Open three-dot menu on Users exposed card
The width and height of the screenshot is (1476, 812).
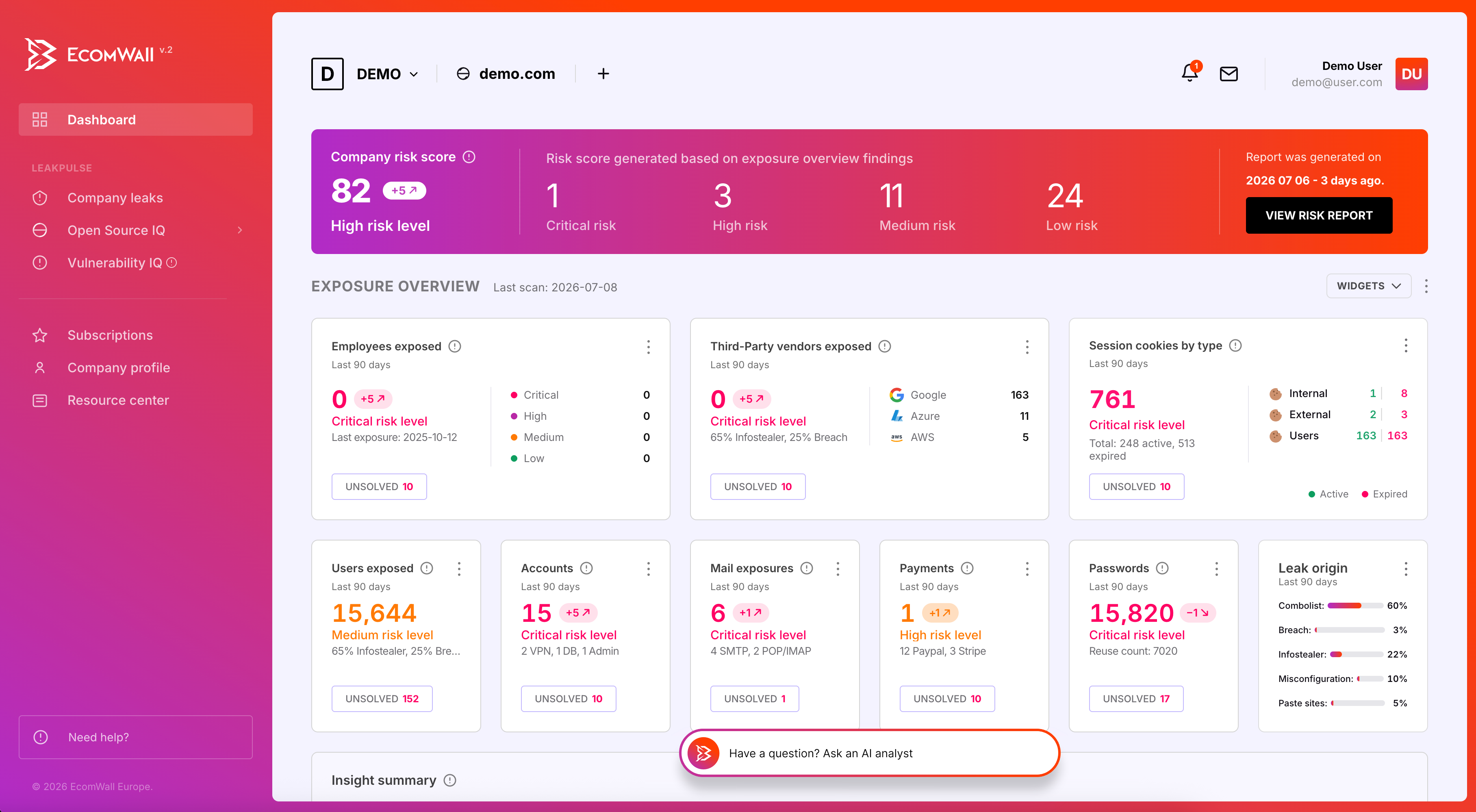(459, 569)
